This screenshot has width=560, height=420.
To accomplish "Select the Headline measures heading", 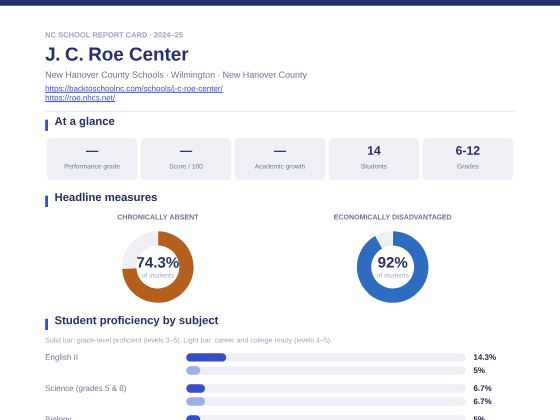I will click(x=106, y=198).
